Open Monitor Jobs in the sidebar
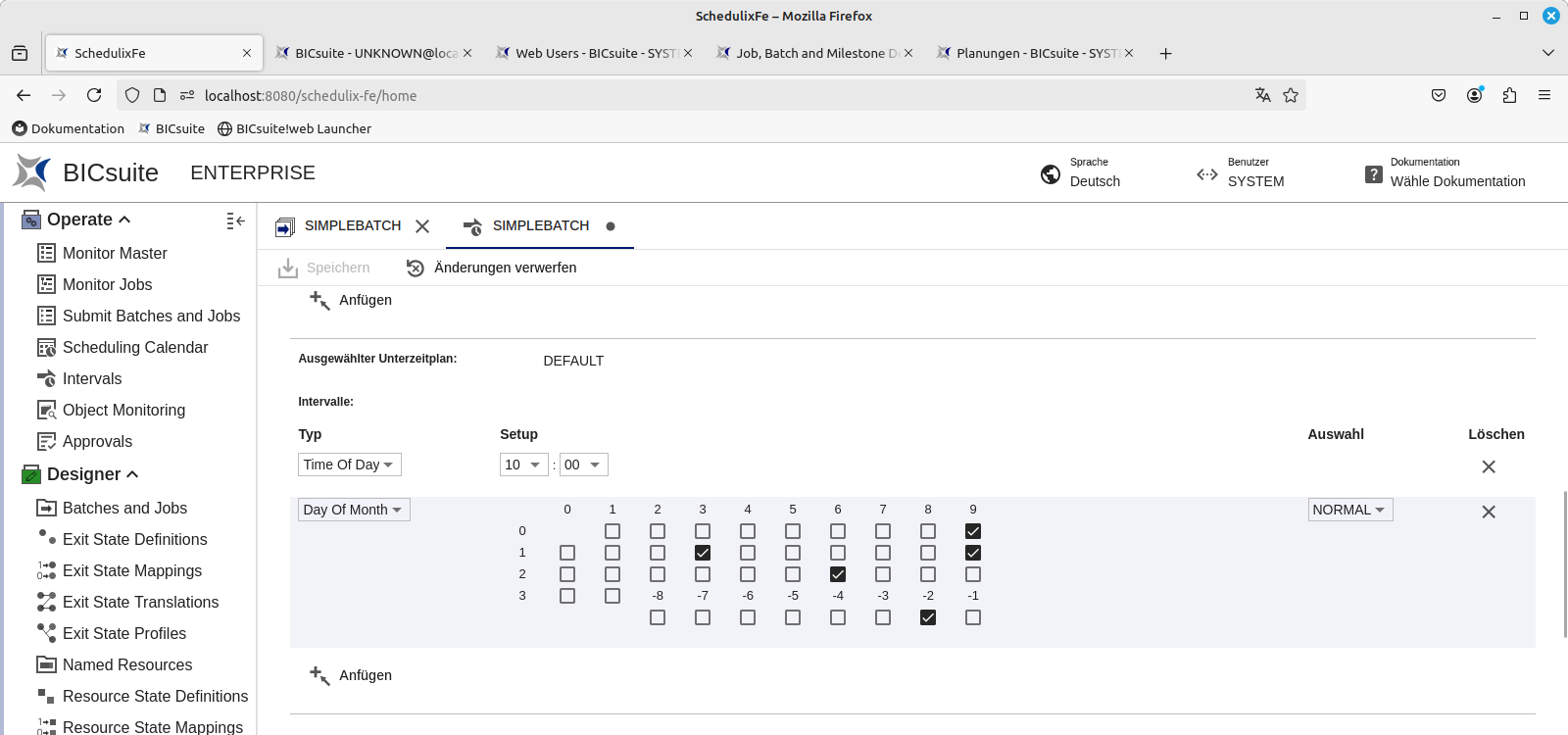The height and width of the screenshot is (735, 1568). pos(107,284)
